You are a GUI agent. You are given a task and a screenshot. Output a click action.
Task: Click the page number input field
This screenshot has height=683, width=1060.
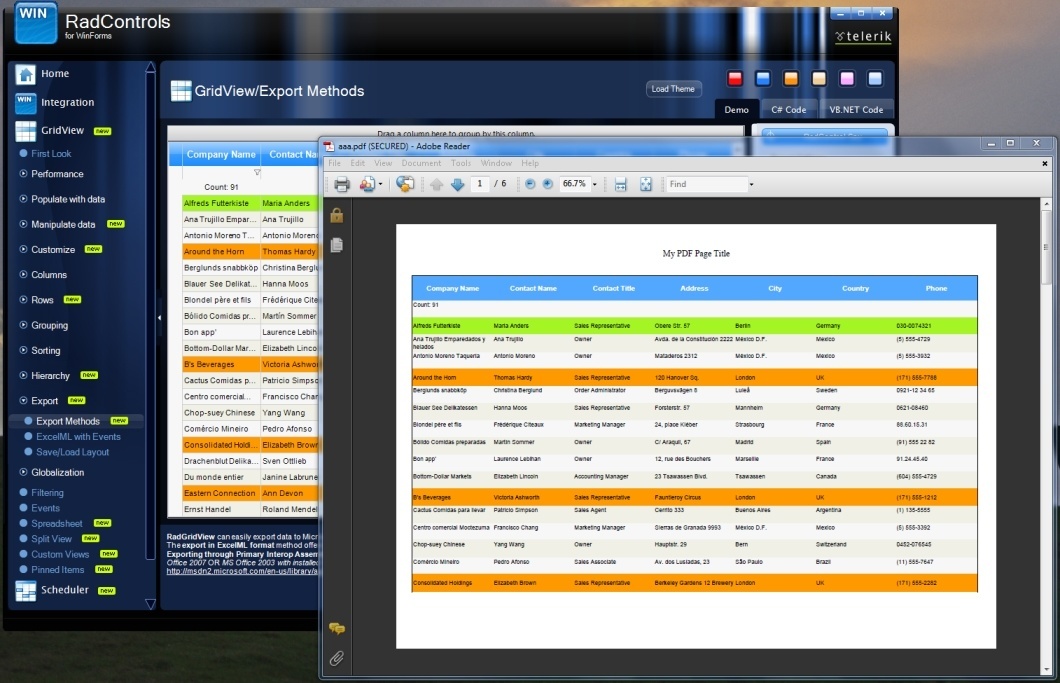click(481, 184)
